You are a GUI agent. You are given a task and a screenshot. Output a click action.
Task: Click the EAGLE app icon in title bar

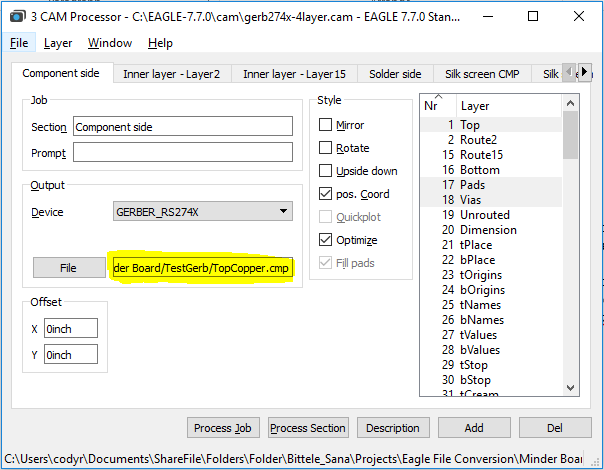[17, 17]
